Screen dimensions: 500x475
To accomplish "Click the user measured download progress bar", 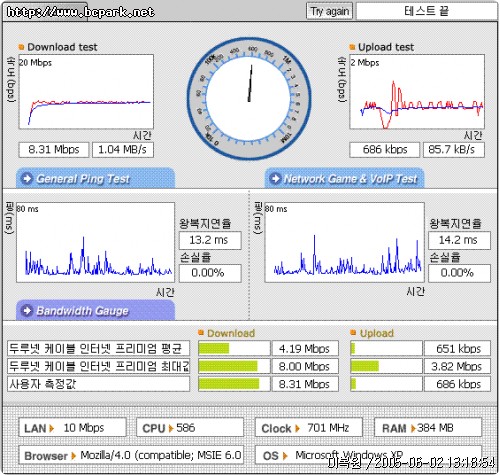I will 234,384.
